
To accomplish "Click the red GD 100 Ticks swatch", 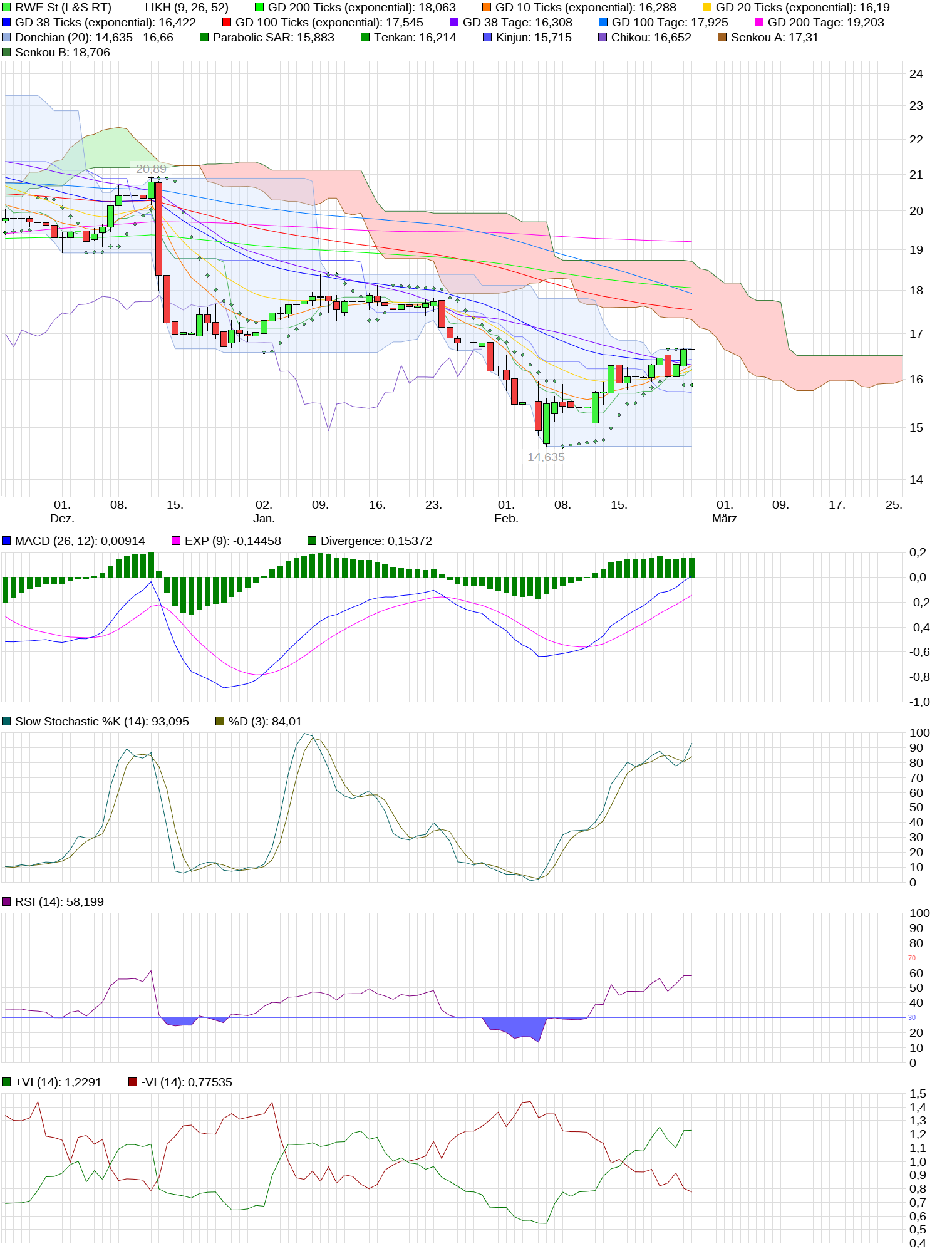I will [x=227, y=23].
